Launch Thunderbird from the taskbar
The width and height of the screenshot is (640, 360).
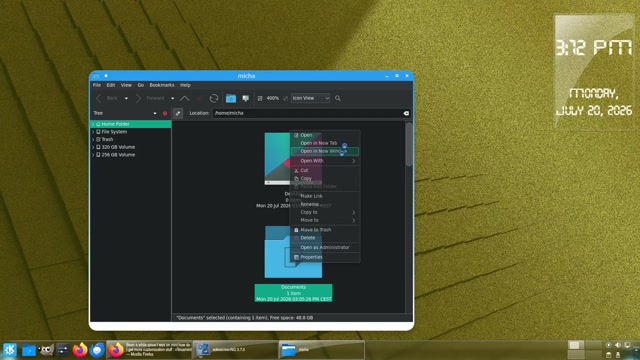tap(97, 350)
